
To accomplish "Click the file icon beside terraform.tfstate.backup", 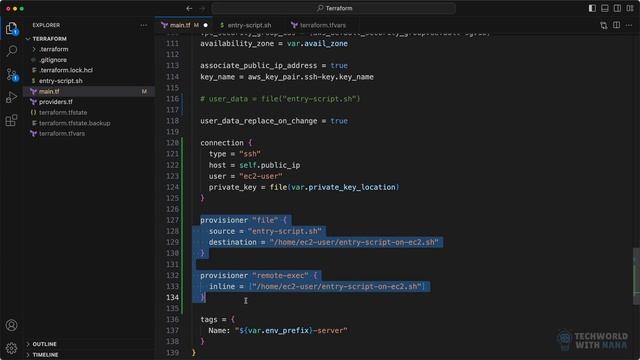I will click(34, 123).
